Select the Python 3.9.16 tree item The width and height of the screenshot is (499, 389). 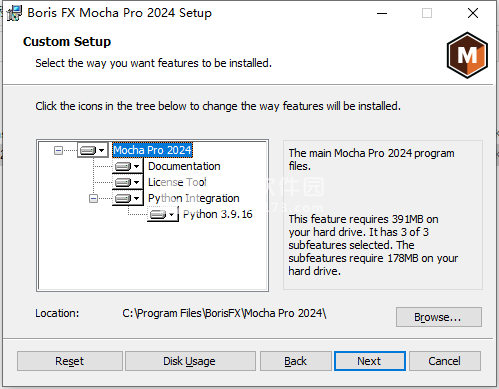pyautogui.click(x=218, y=214)
